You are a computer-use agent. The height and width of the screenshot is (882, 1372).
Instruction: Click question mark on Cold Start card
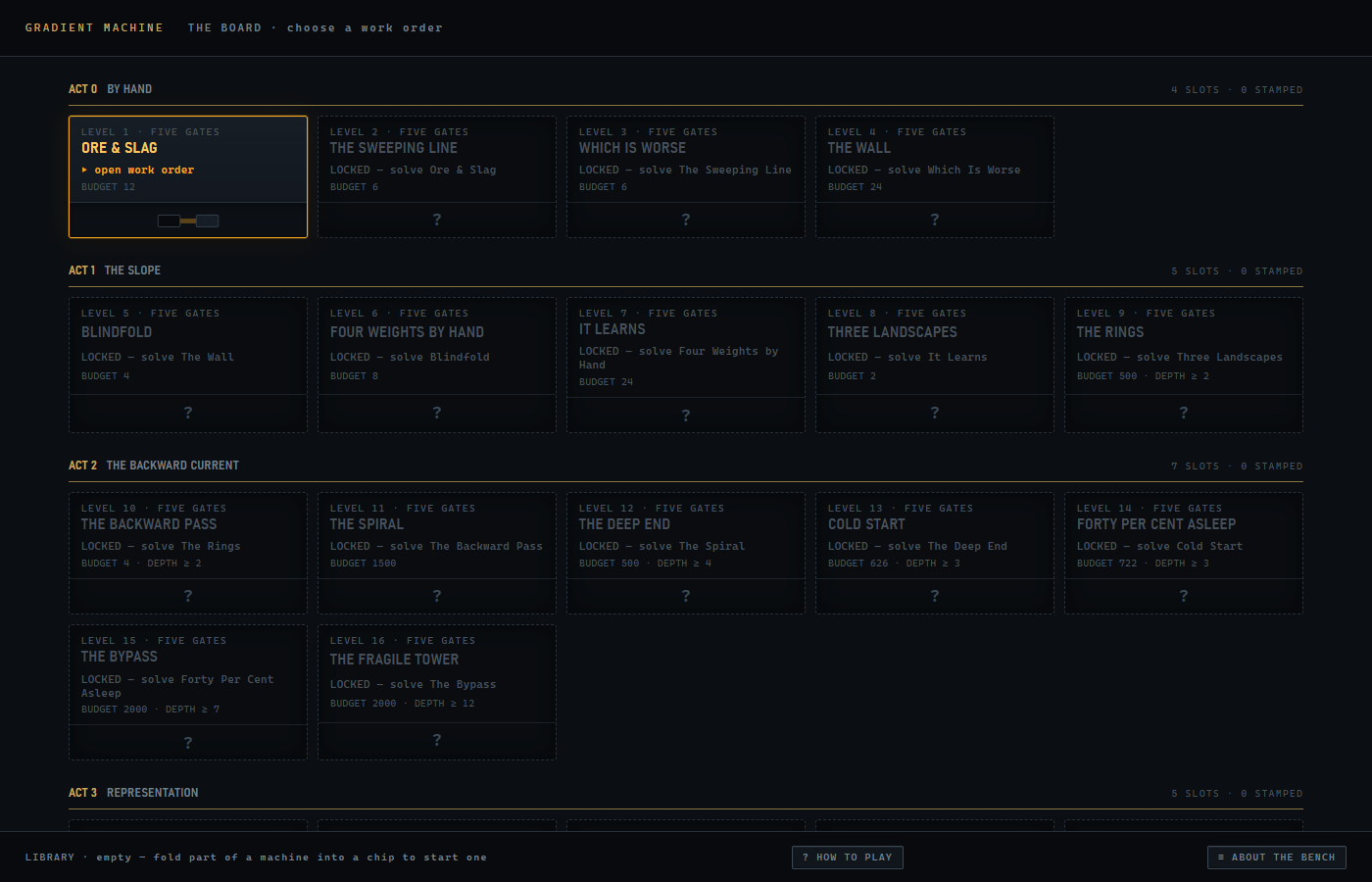click(935, 596)
